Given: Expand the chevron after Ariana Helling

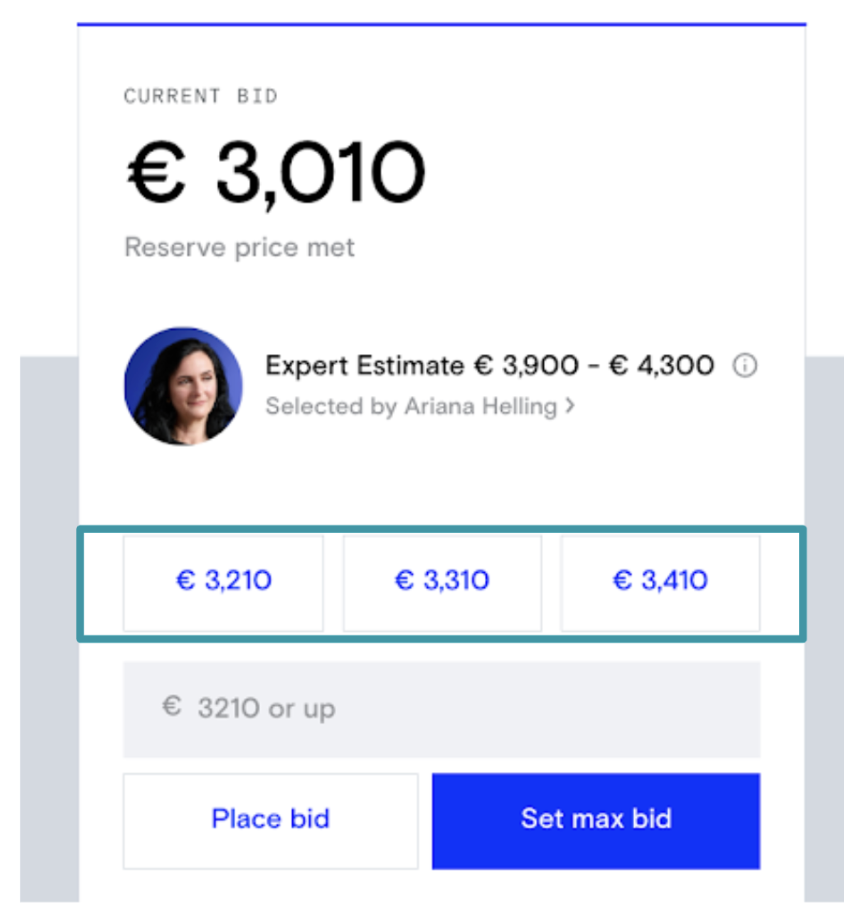Looking at the screenshot, I should [570, 407].
